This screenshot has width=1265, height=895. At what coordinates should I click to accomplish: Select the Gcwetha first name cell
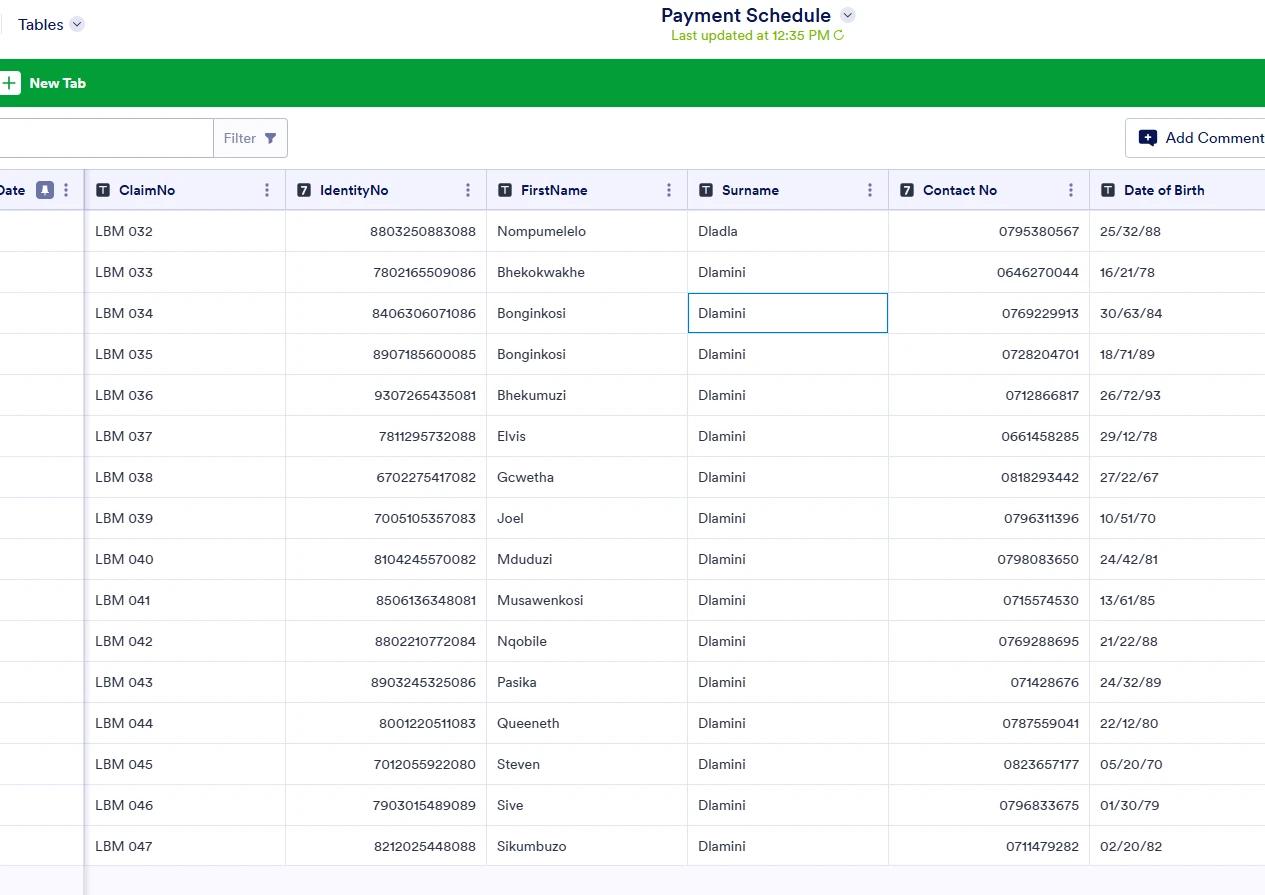pyautogui.click(x=587, y=477)
